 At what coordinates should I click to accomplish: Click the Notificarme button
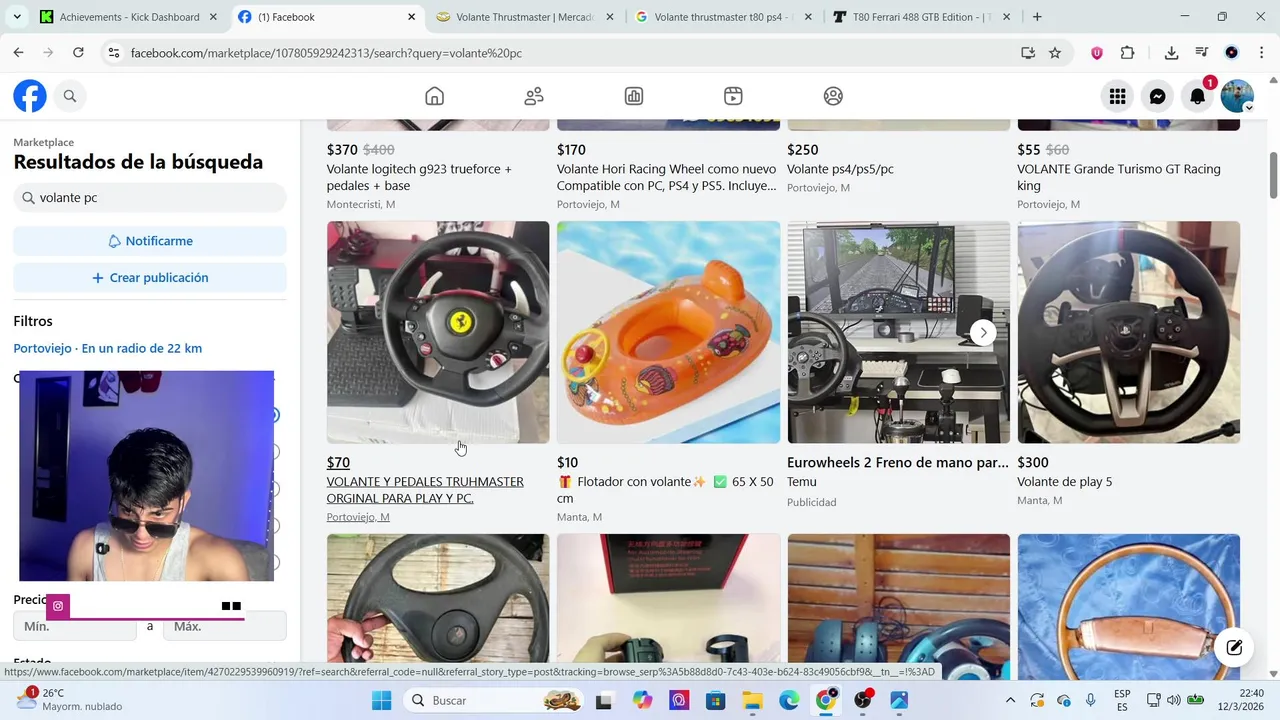point(150,241)
